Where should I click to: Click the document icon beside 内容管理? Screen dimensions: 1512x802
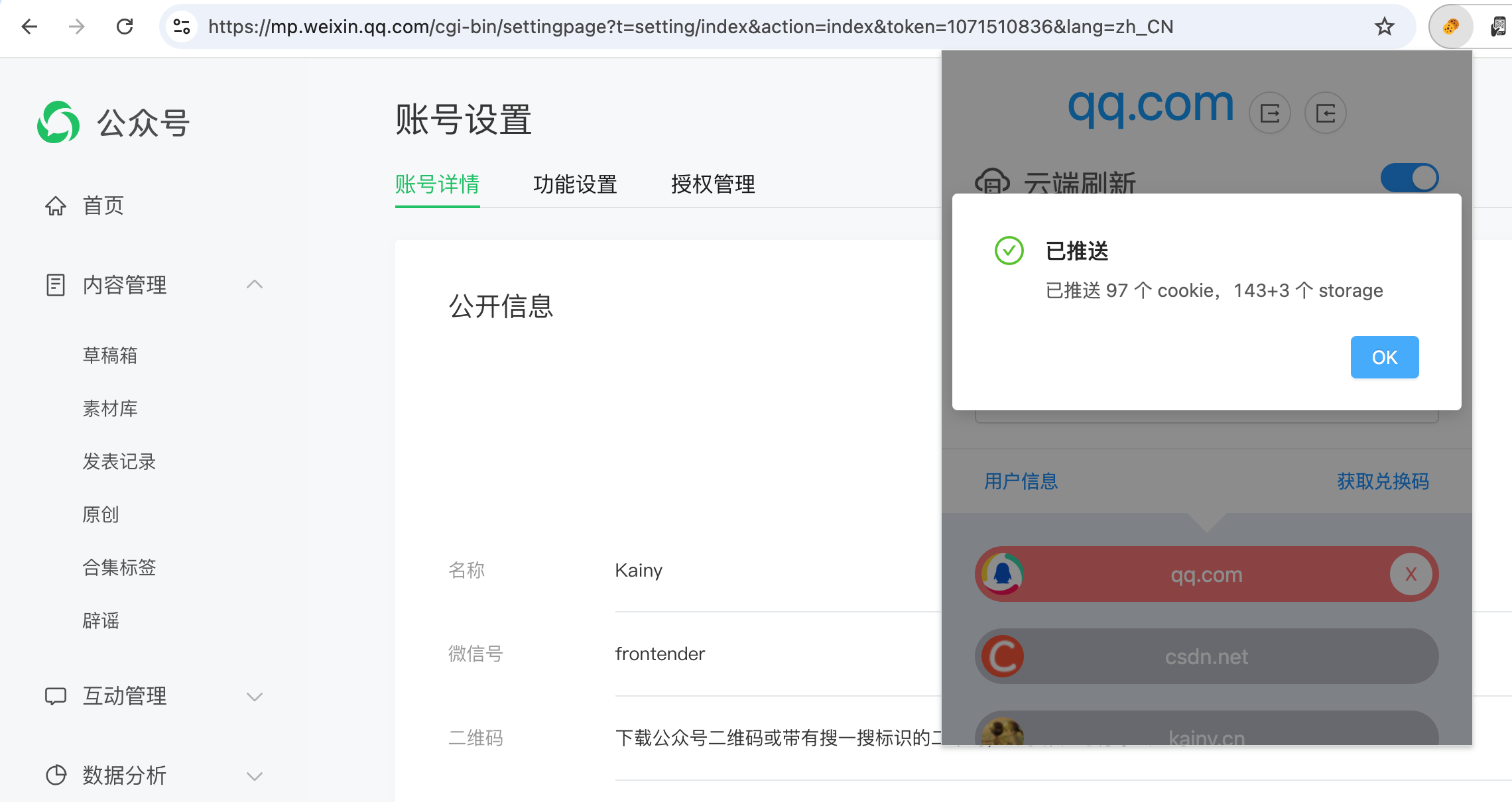(x=56, y=284)
